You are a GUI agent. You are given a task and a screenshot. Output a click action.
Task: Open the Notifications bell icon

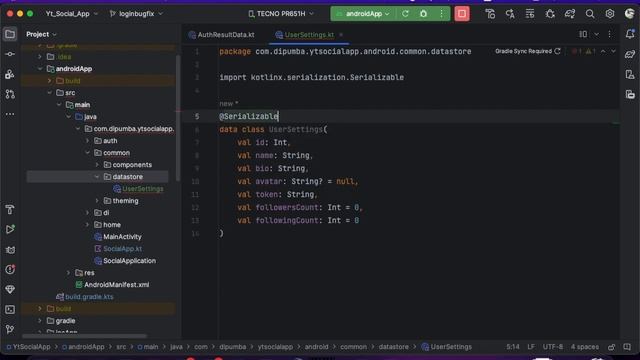pyautogui.click(x=630, y=34)
